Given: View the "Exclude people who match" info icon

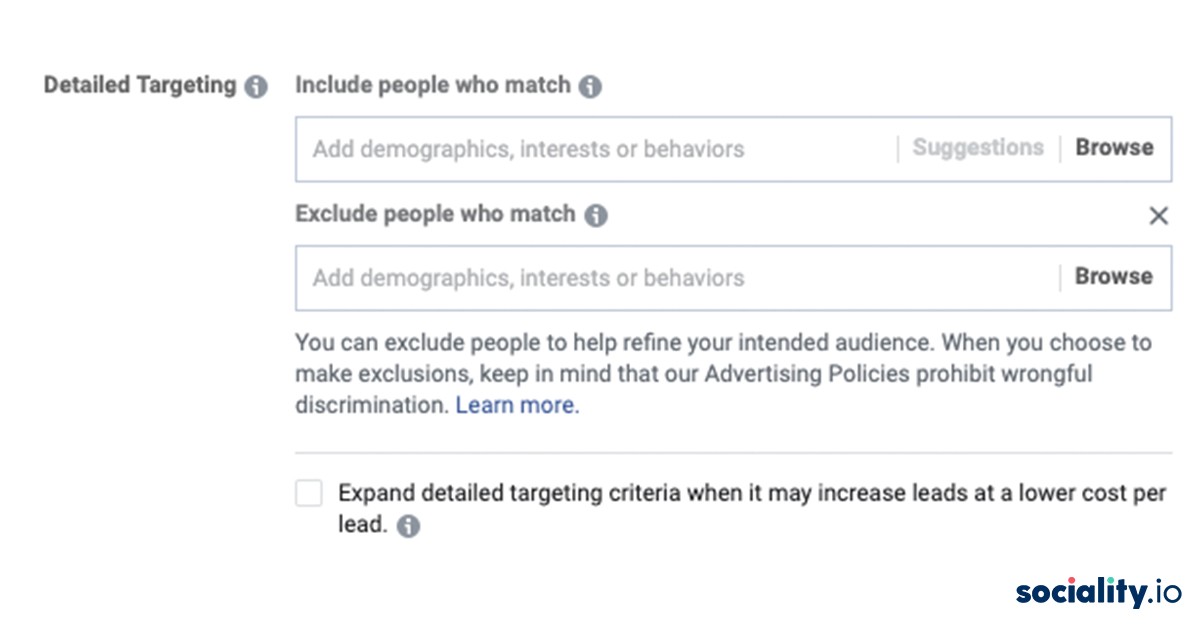Looking at the screenshot, I should pos(596,214).
